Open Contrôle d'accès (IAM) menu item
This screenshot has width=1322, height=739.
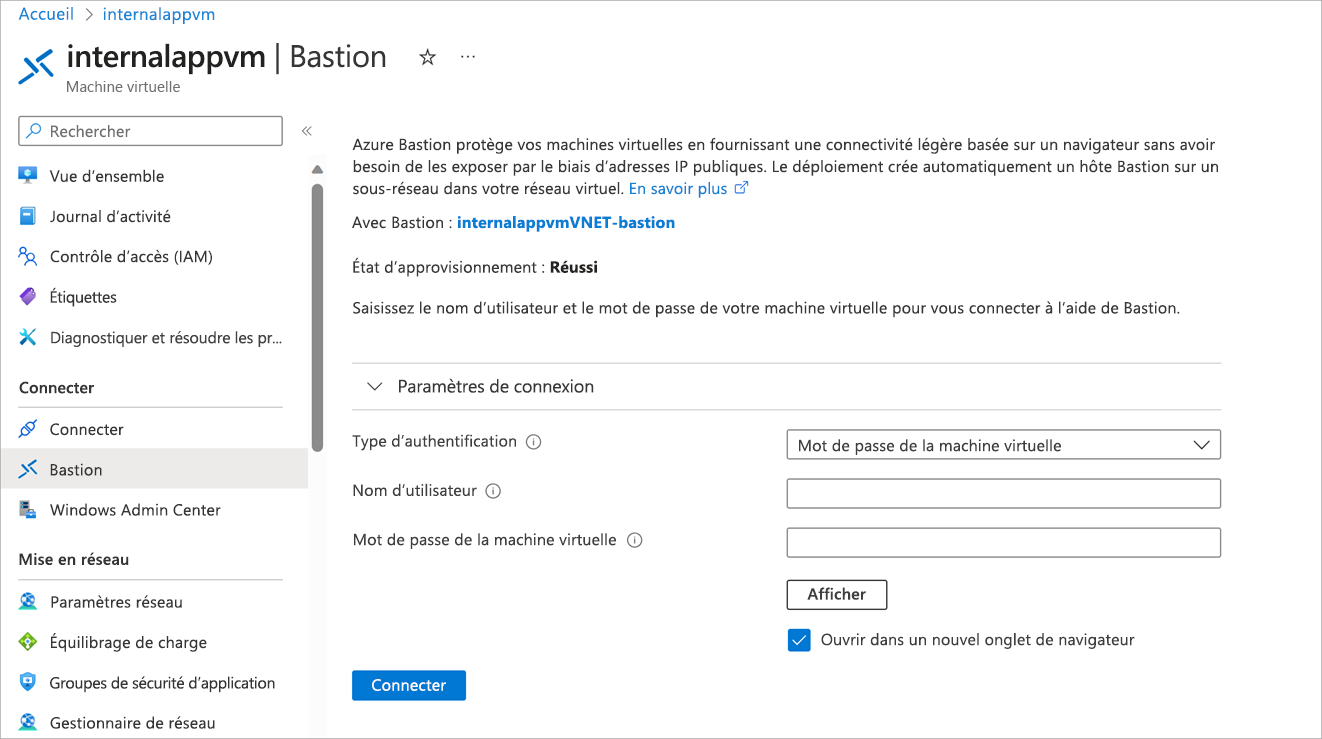pyautogui.click(x=131, y=257)
